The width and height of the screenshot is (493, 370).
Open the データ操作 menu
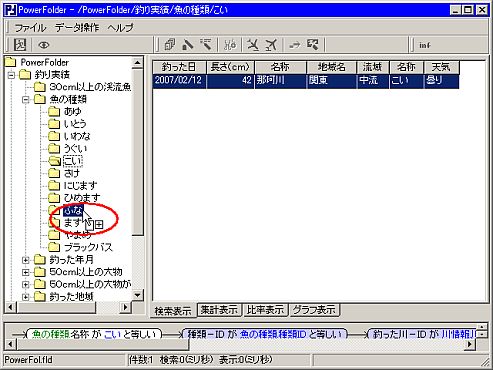77,27
